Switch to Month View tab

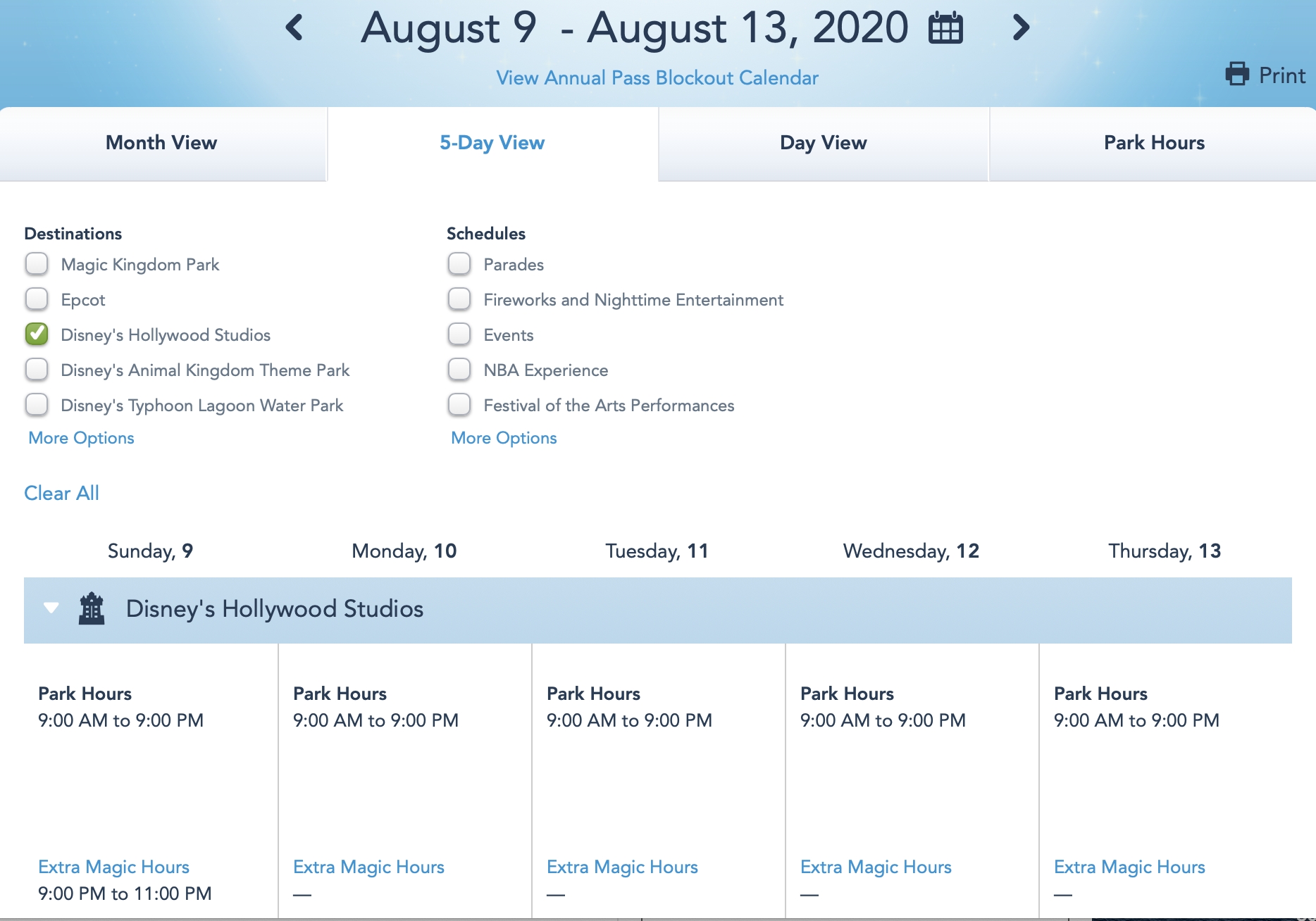(x=162, y=143)
